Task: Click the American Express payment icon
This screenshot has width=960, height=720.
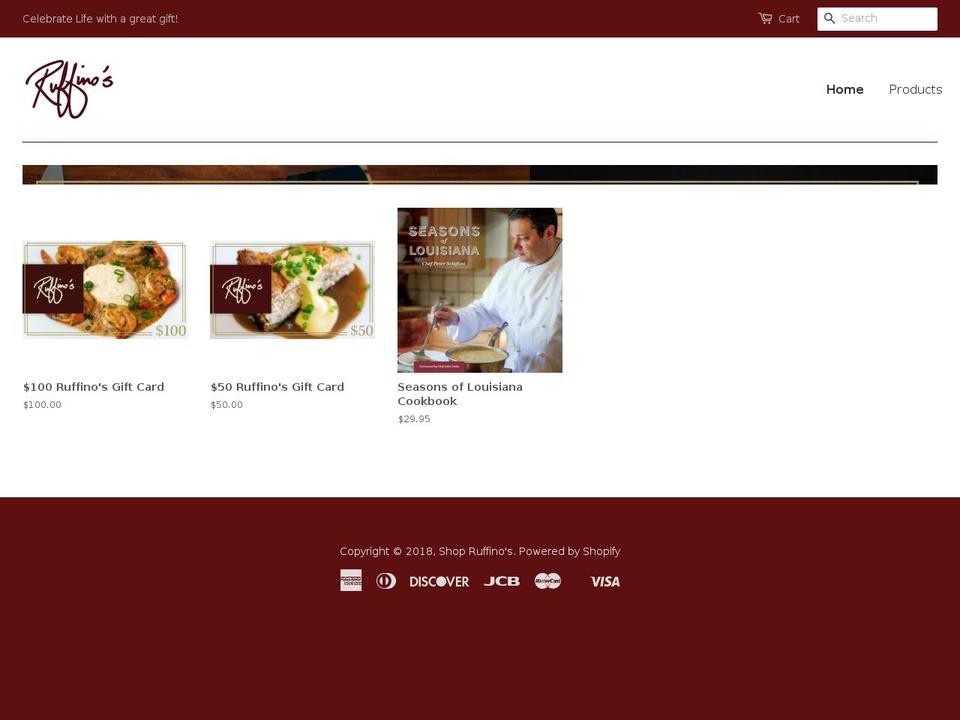Action: pos(351,580)
